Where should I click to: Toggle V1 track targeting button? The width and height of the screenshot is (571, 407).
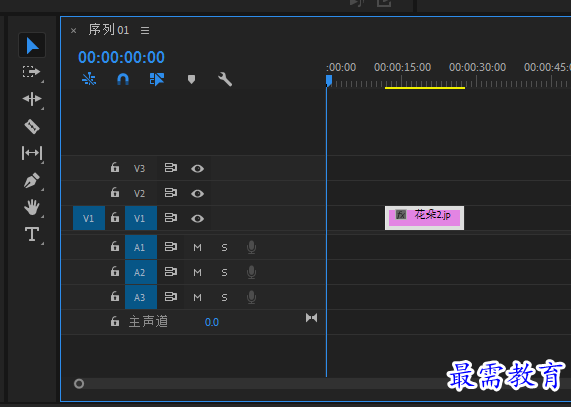pyautogui.click(x=141, y=218)
